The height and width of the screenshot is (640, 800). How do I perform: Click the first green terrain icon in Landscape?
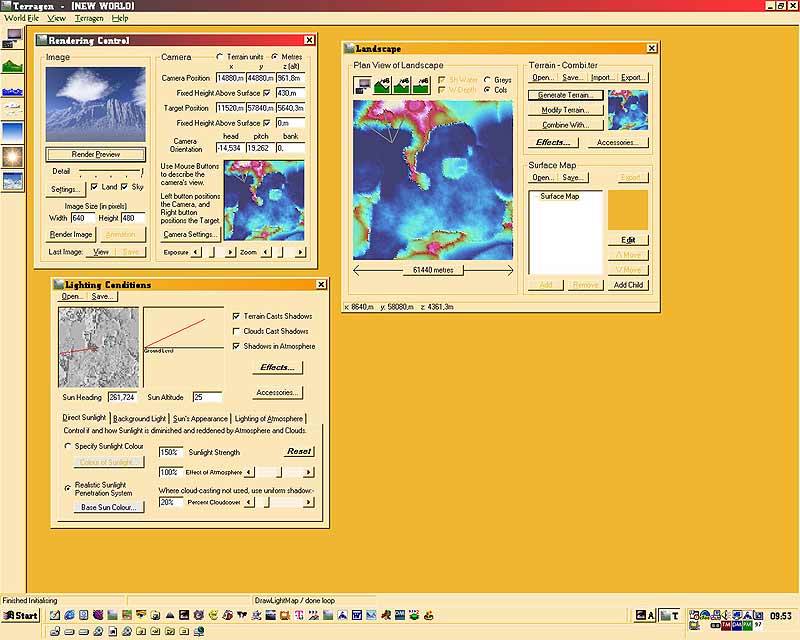click(x=382, y=86)
